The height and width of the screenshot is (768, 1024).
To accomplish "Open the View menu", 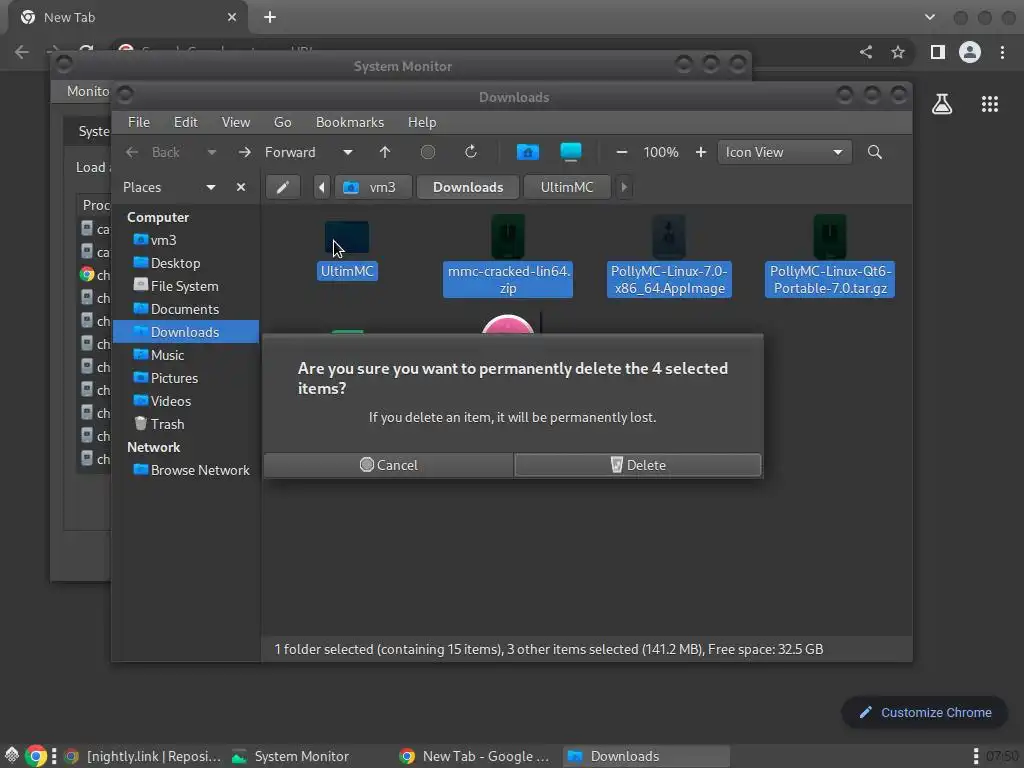I will pyautogui.click(x=236, y=122).
